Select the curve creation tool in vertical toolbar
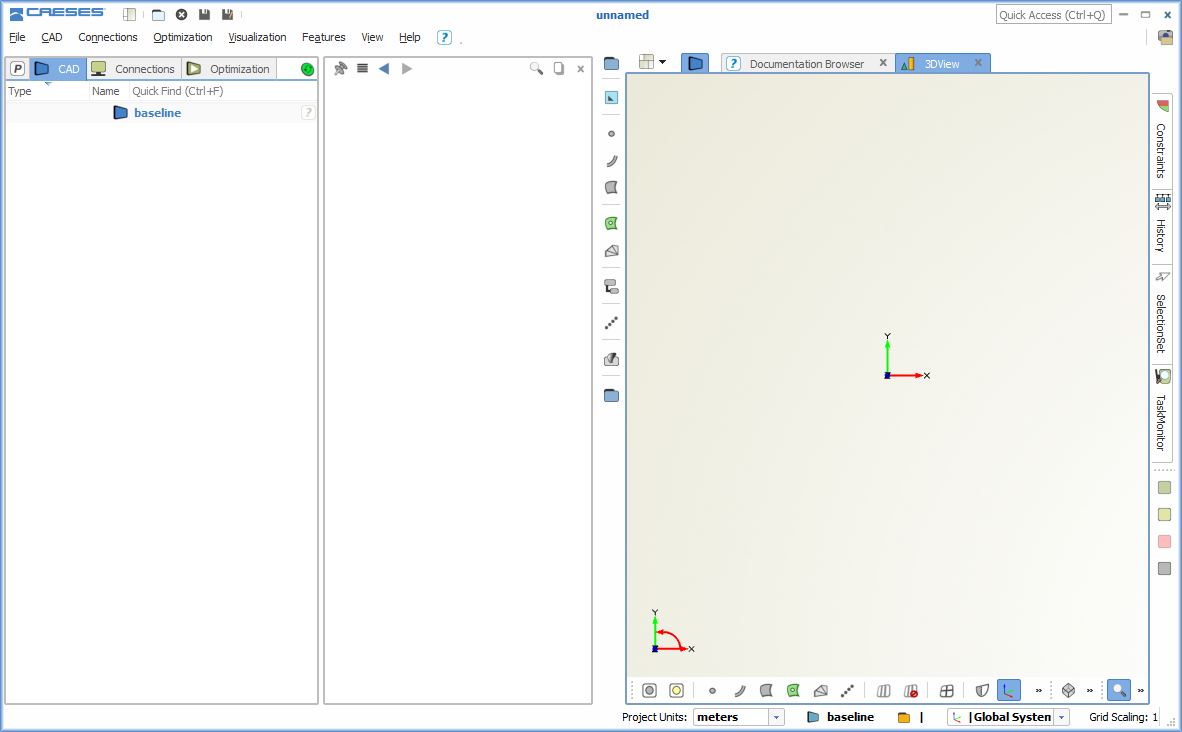Viewport: 1182px width, 732px height. (611, 160)
